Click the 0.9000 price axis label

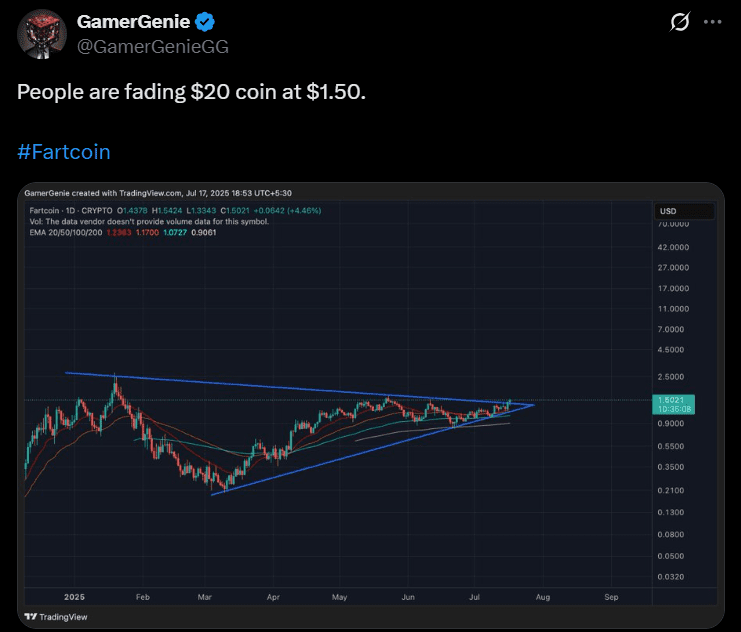671,424
